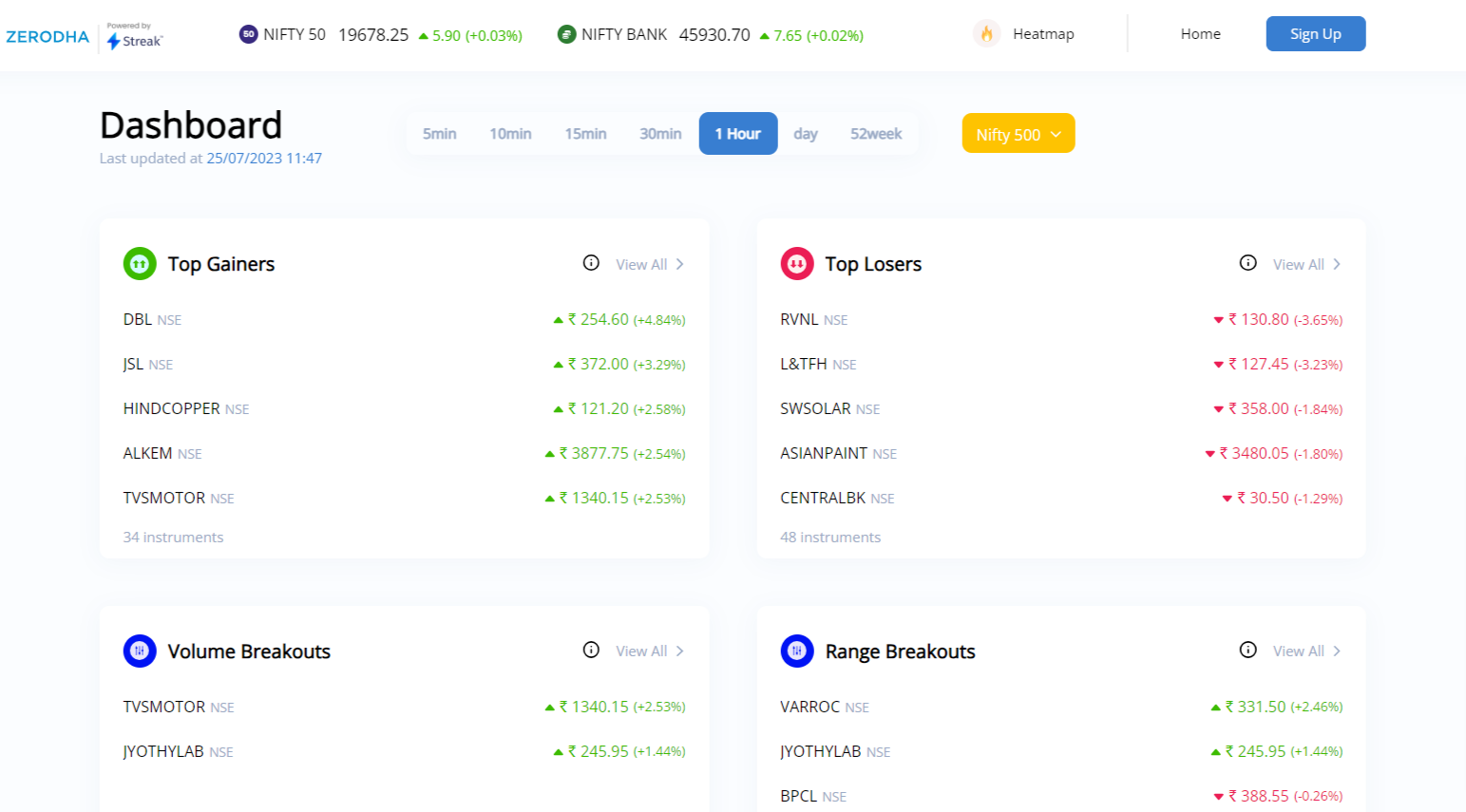Screen dimensions: 1466x812
Task: Click the Sign Up button
Action: [x=1316, y=34]
